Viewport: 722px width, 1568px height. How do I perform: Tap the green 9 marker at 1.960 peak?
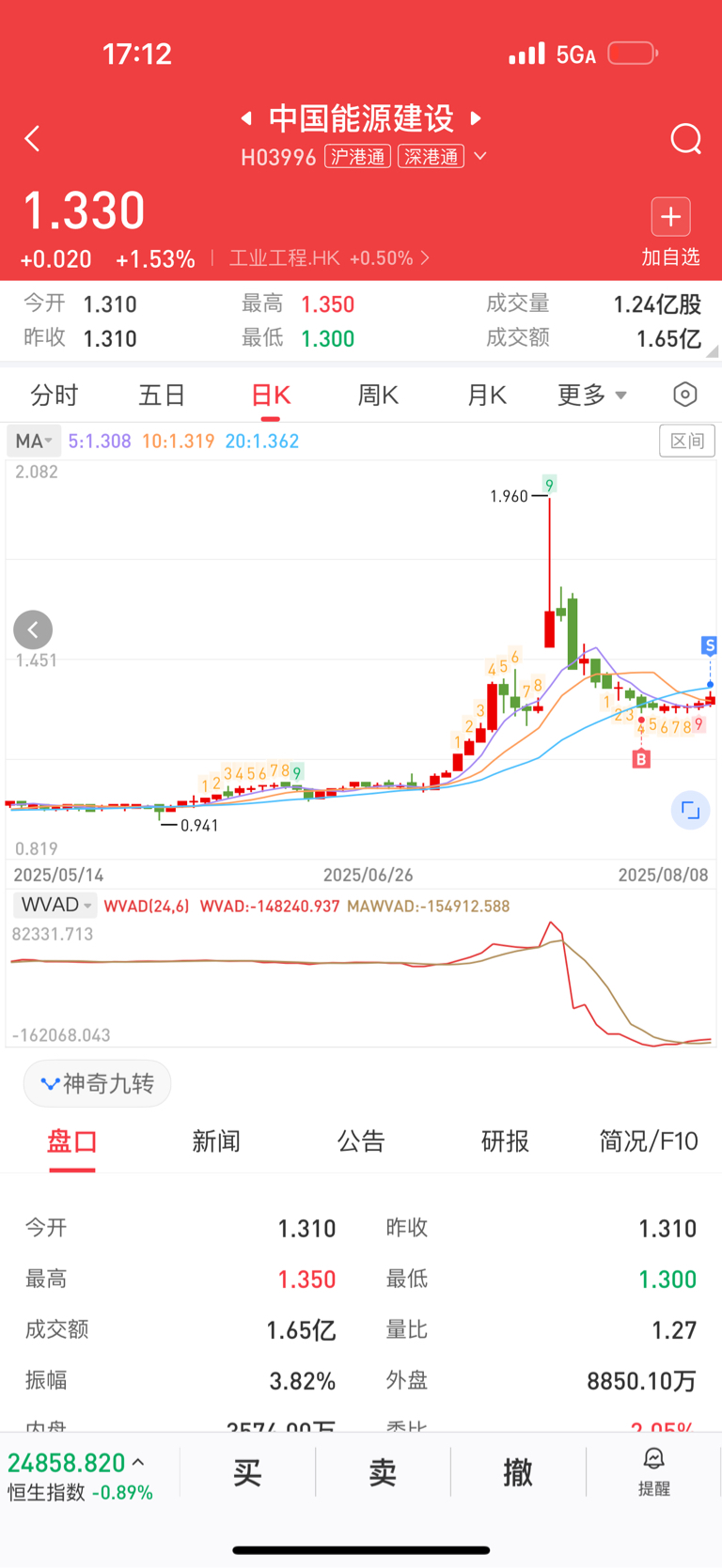point(549,485)
